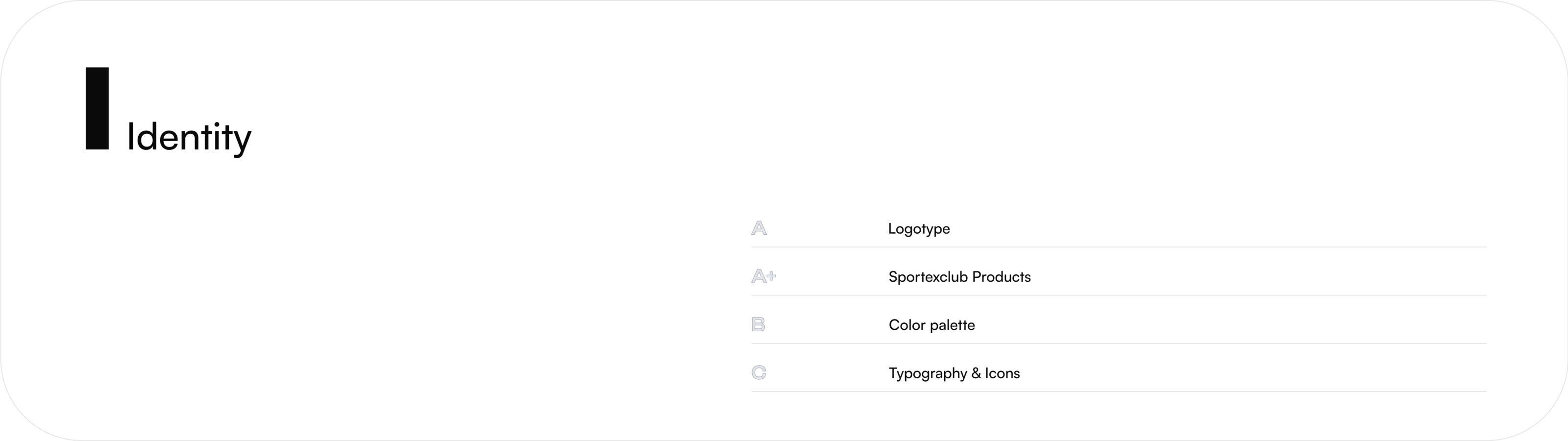Click the divider line beneath Color palette
1568x441 pixels.
pos(1118,343)
